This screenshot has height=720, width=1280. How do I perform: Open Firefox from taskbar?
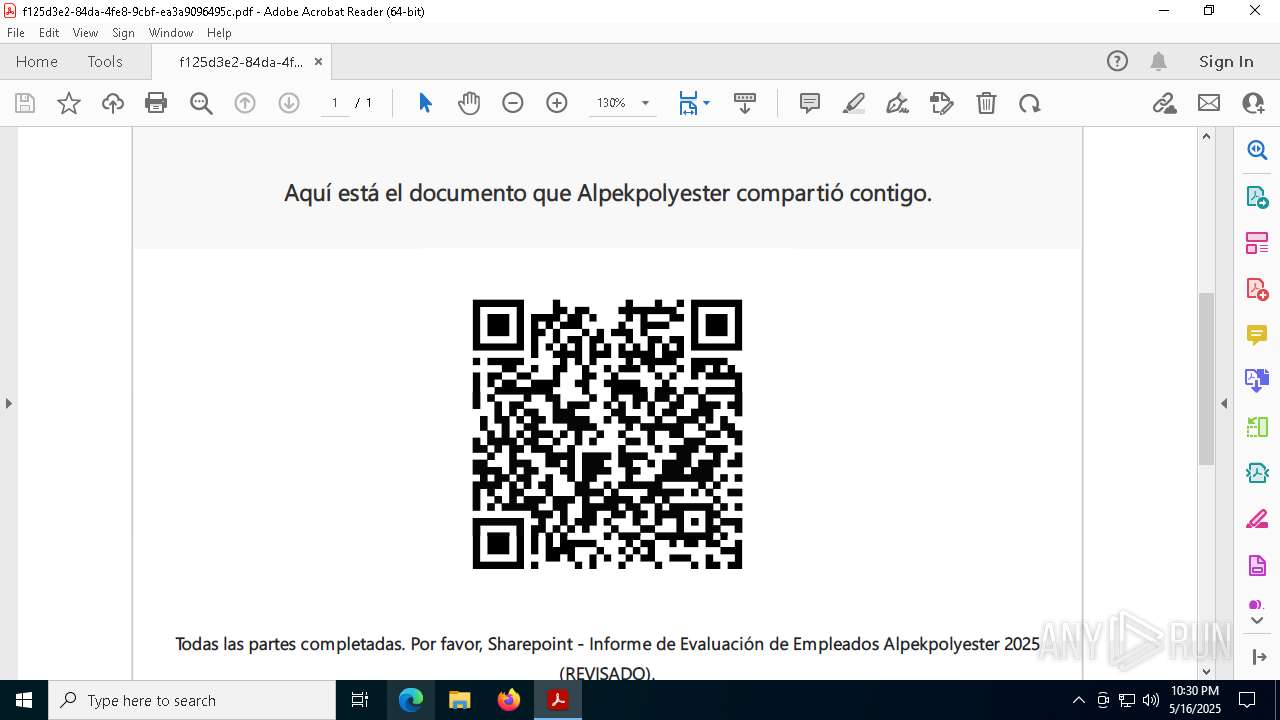[x=509, y=700]
